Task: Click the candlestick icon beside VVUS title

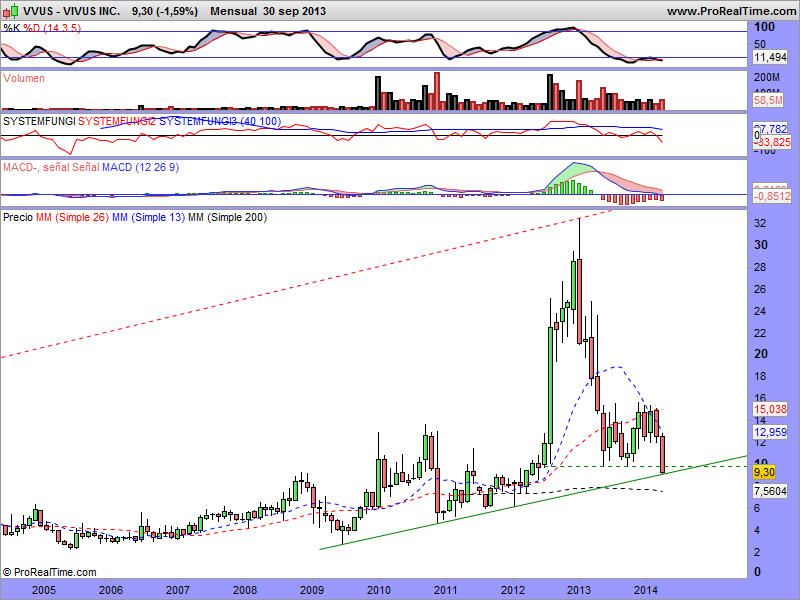Action: click(x=11, y=10)
